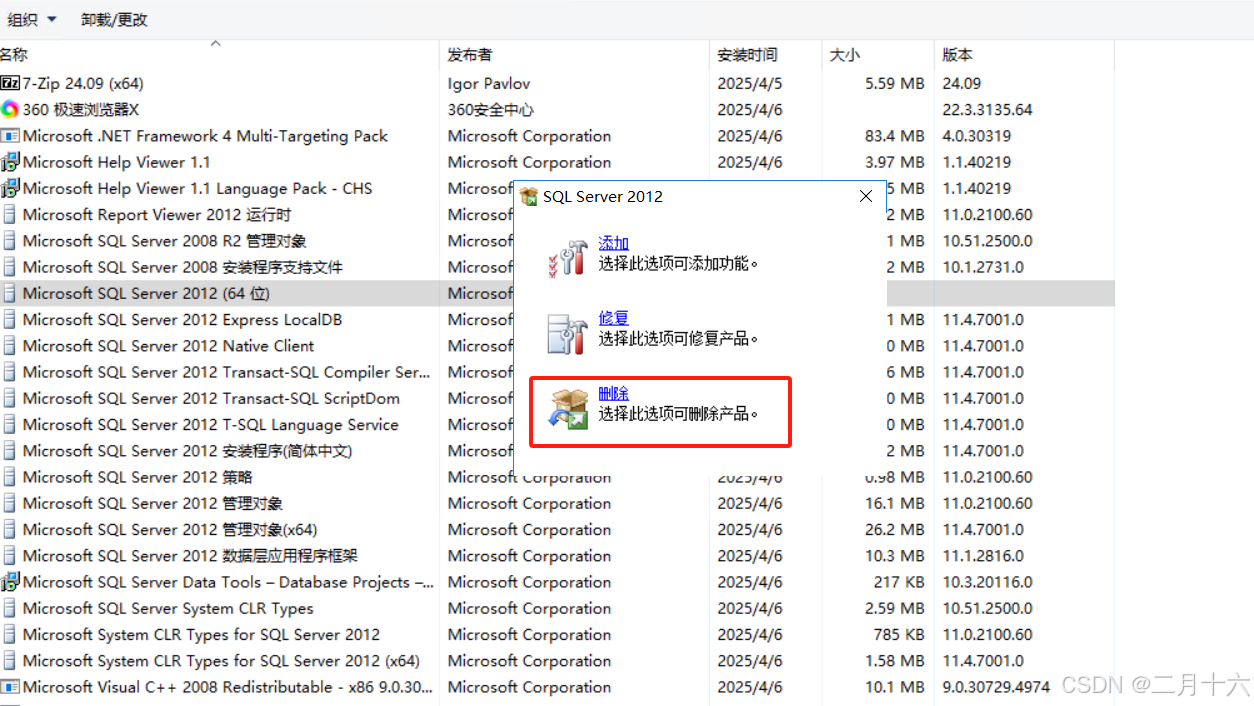Close the SQL Server 2012 dialog
This screenshot has width=1254, height=706.
(866, 196)
